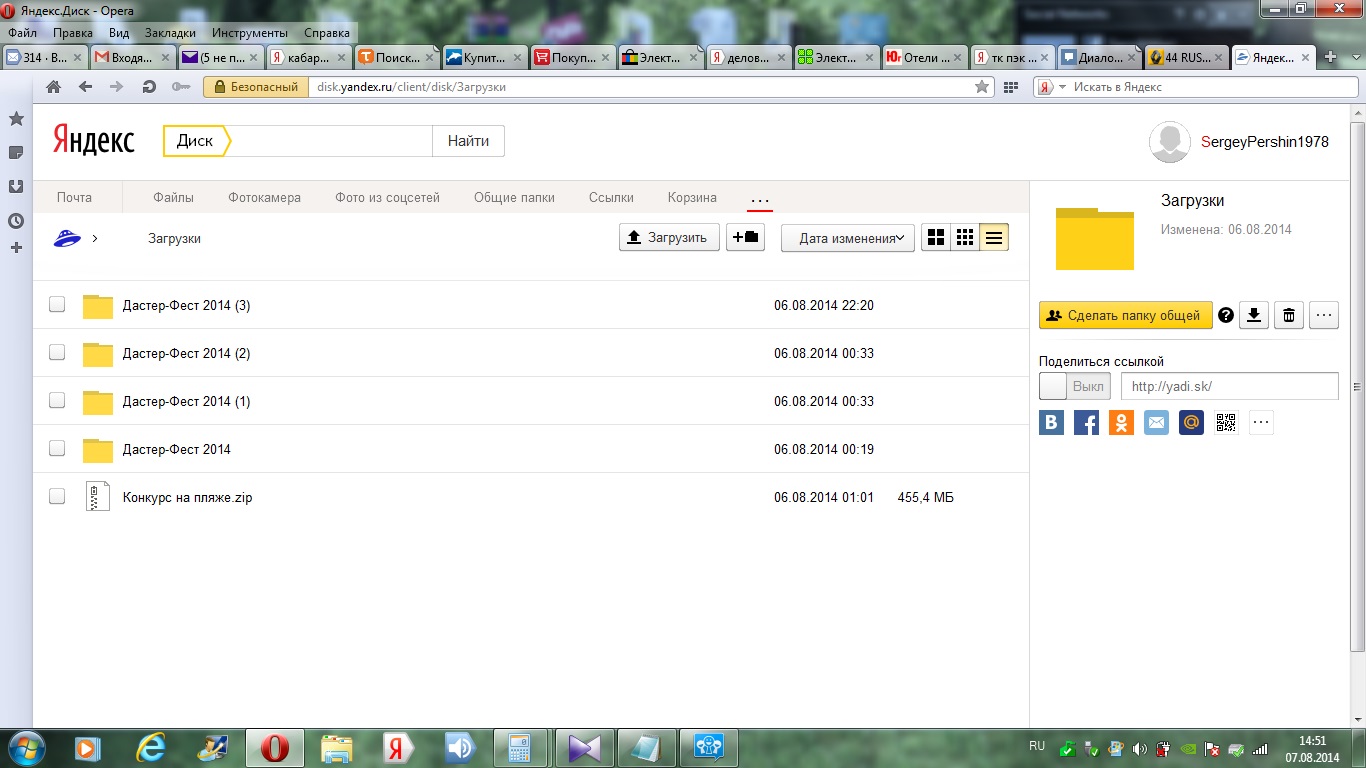This screenshot has height=768, width=1366.
Task: Share the link via Facebook icon
Action: (1086, 423)
